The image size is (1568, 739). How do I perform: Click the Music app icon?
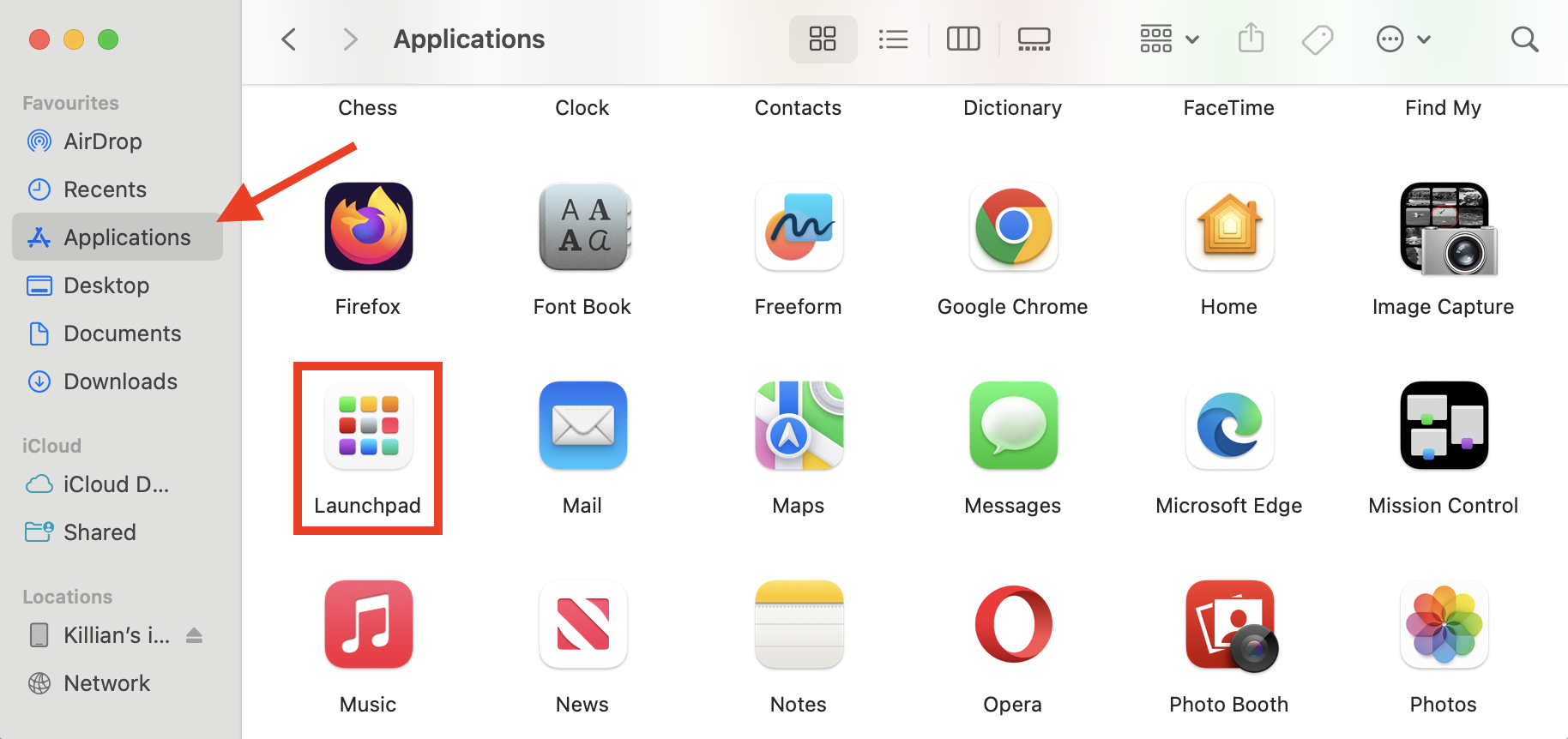point(368,624)
